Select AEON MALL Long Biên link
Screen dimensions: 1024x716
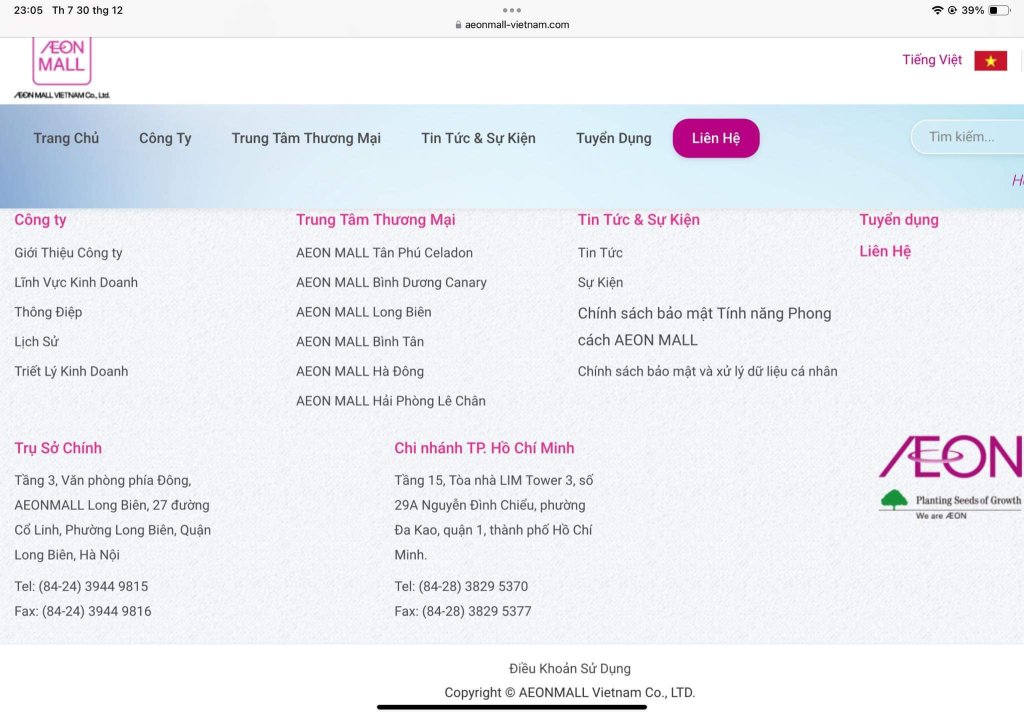[x=364, y=312]
